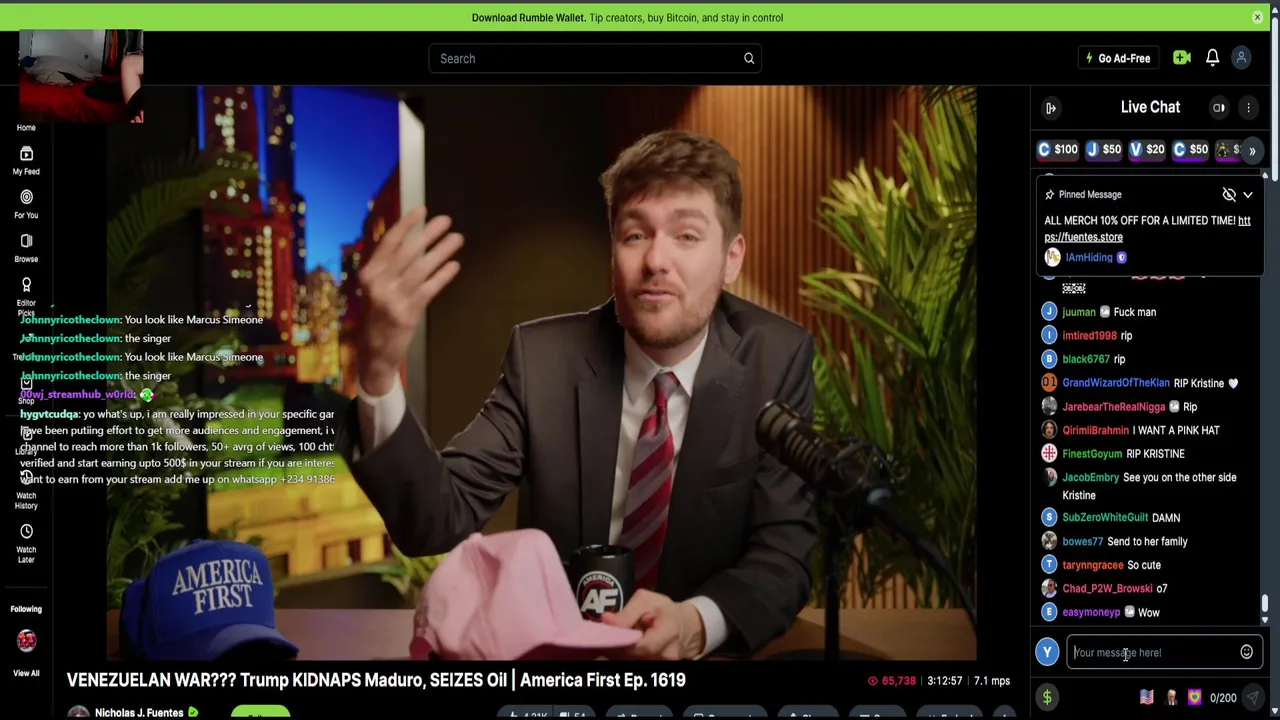Click the live viewer count 65,738
The height and width of the screenshot is (720, 1280).
(891, 680)
